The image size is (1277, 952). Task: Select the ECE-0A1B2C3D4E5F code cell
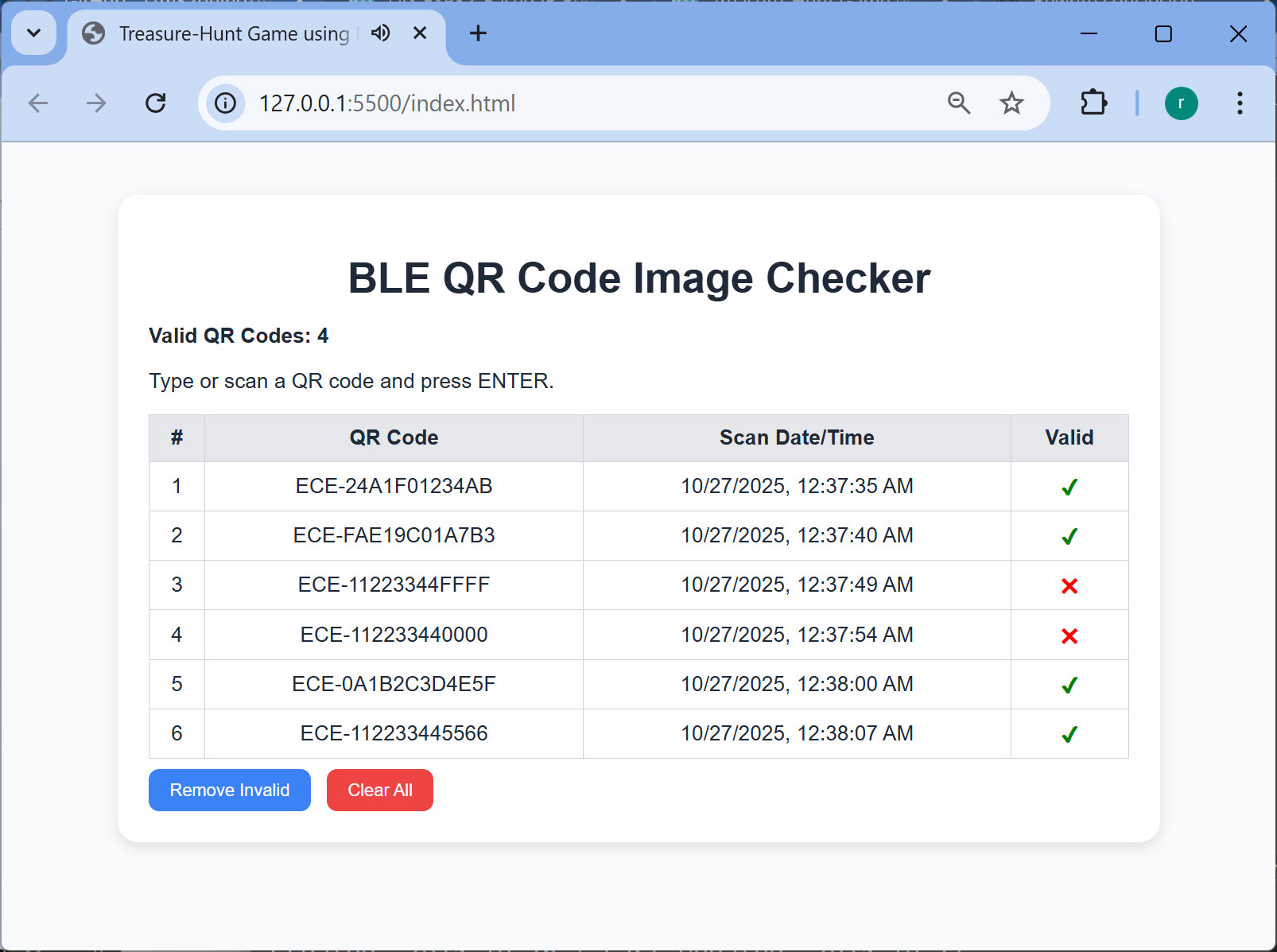pos(394,684)
